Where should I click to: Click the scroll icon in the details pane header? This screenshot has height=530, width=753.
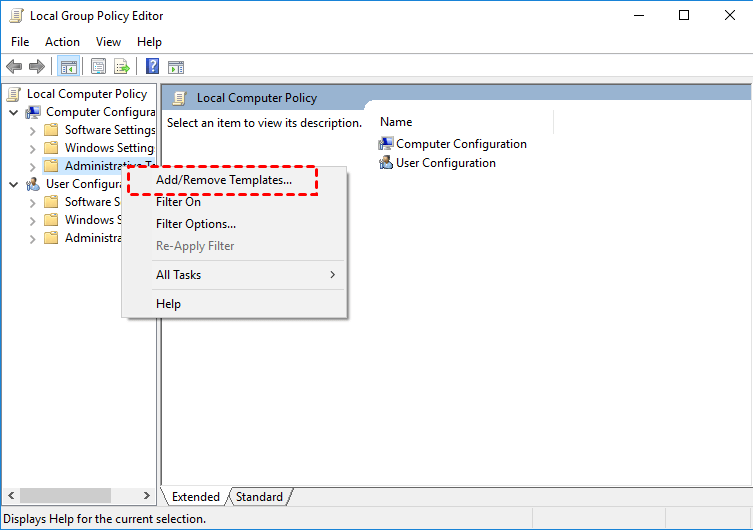coord(180,98)
